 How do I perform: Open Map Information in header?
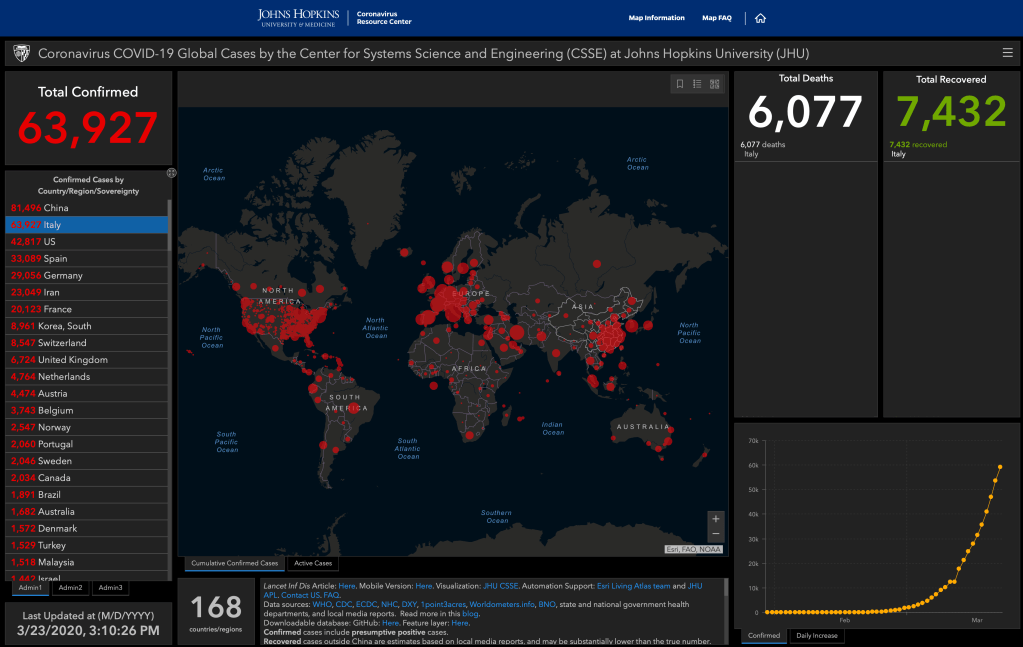656,18
